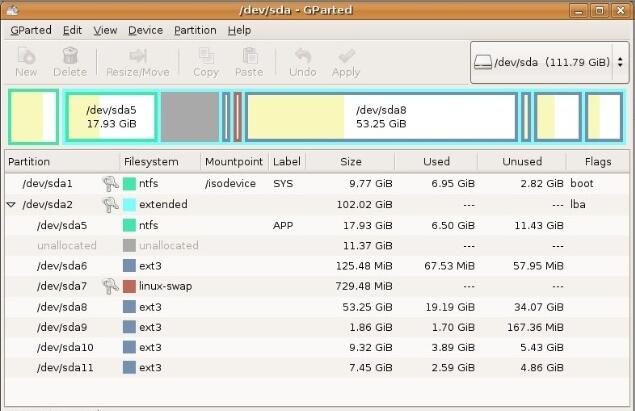Select /dev/sda8 block in the disk map
The height and width of the screenshot is (411, 635).
[x=380, y=117]
